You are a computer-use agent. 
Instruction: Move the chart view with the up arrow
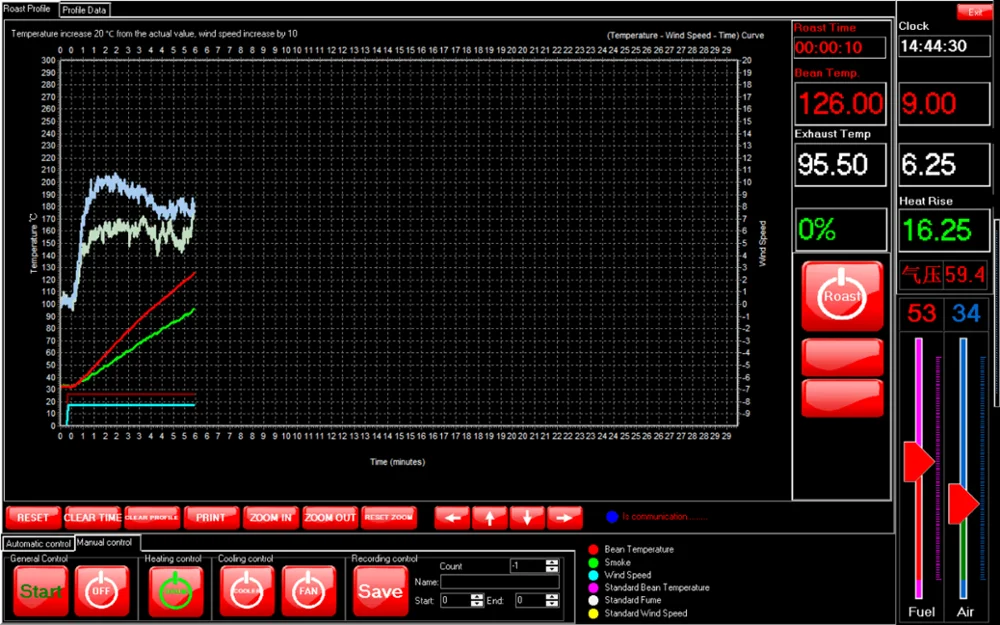click(x=489, y=517)
